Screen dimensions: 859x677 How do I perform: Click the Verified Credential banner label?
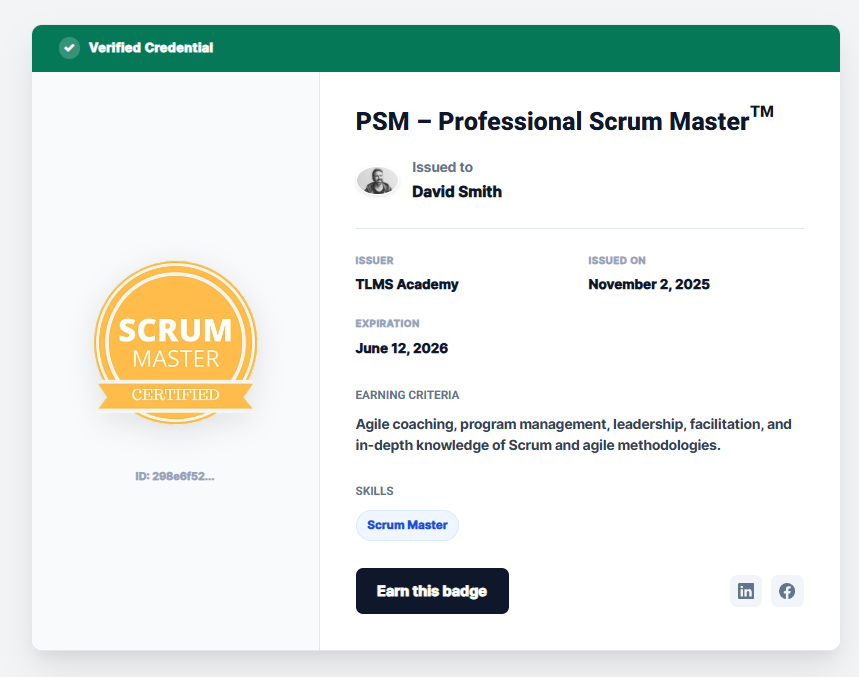(x=151, y=48)
